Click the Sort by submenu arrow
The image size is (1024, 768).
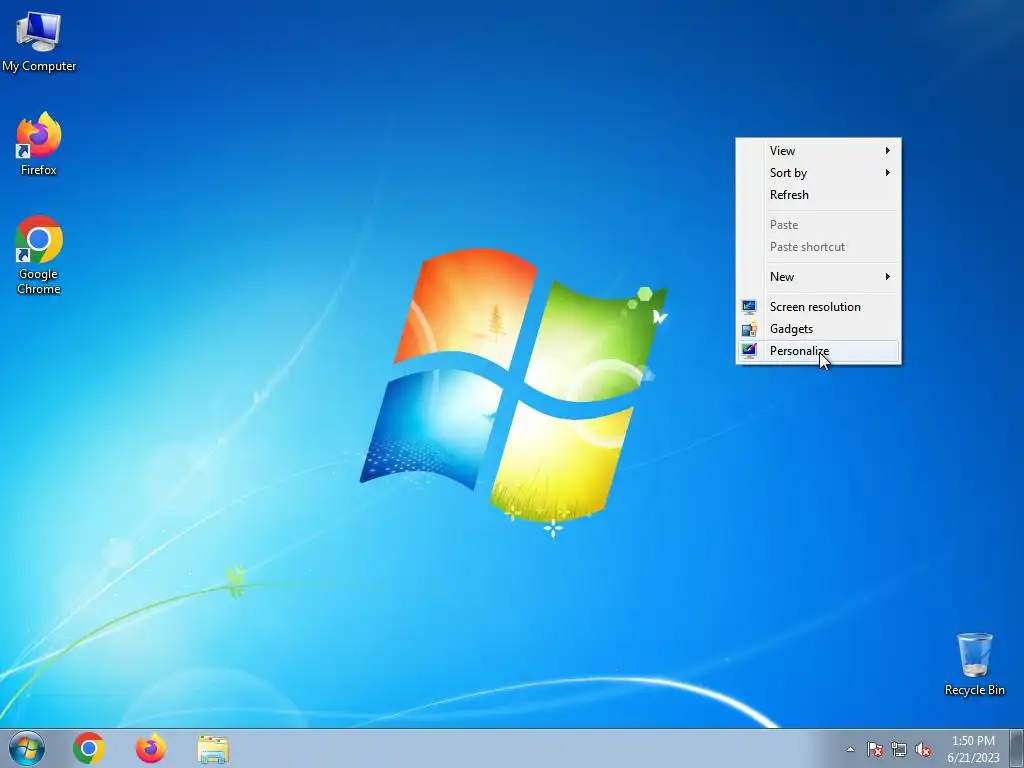pyautogui.click(x=888, y=173)
